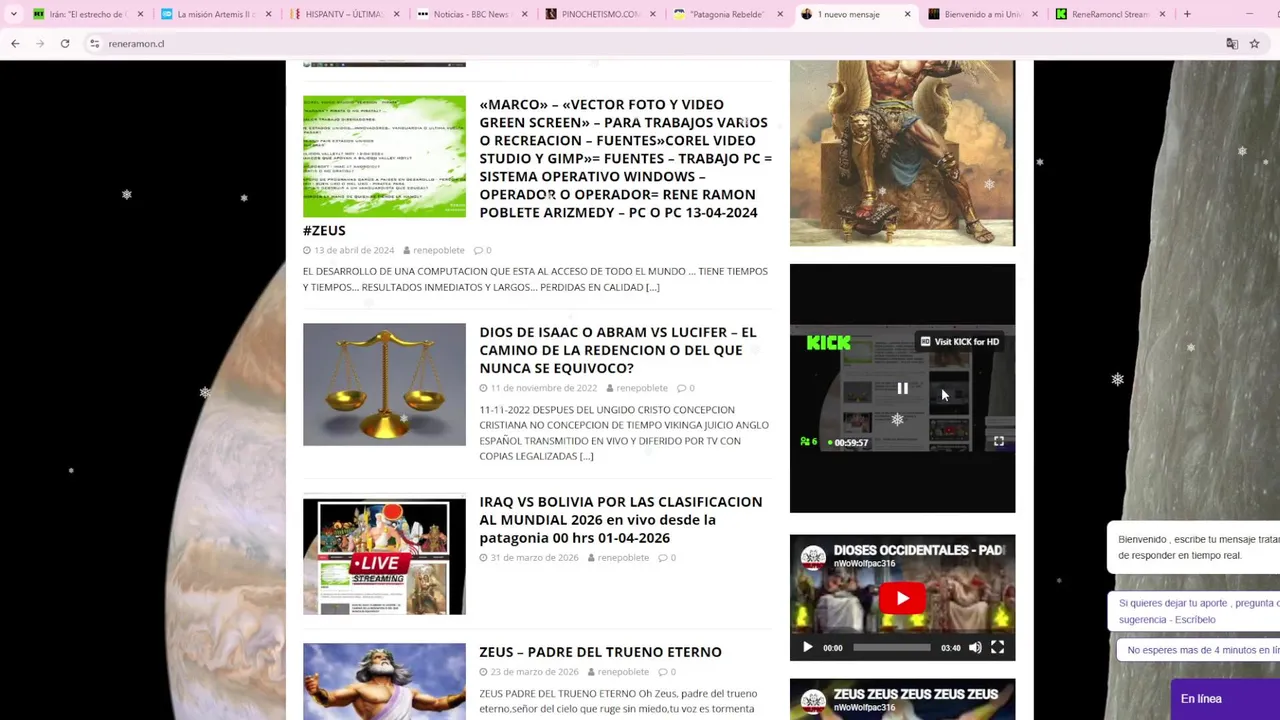Viewport: 1280px width, 720px height.
Task: Click 'Visit KICK for HD' button
Action: tap(960, 342)
